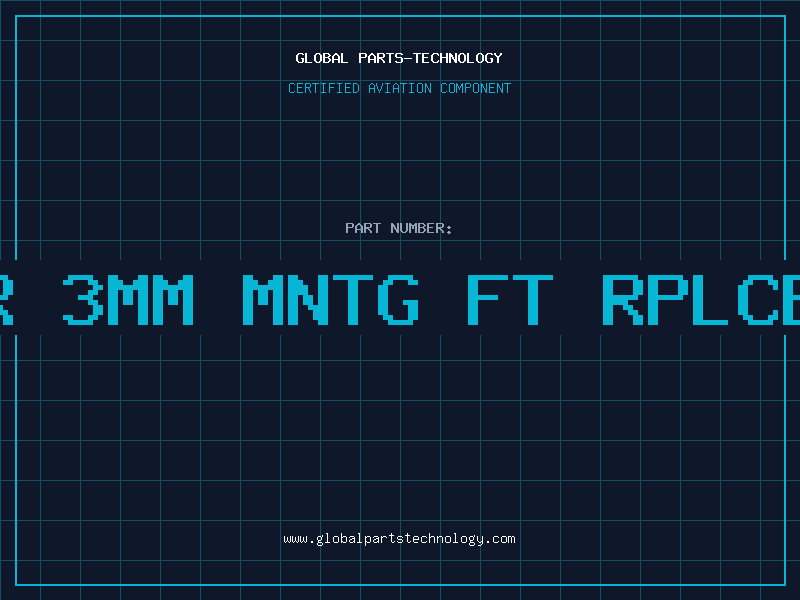Click the FT word in banner
Screen dimensions: 800x600
[510, 299]
